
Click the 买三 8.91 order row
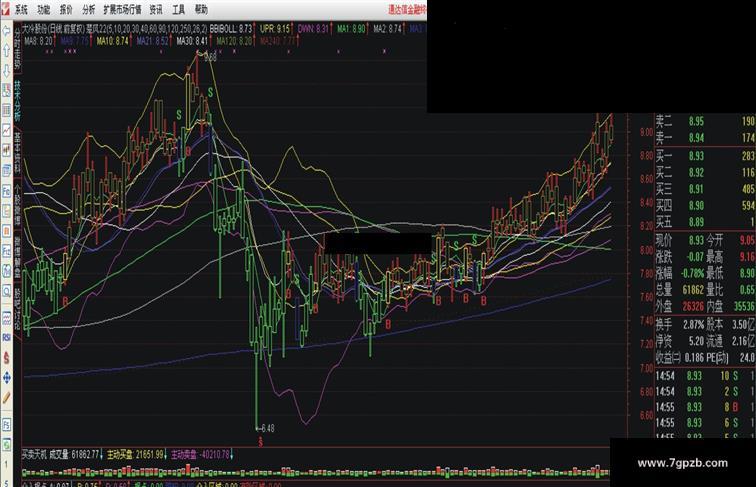coord(705,189)
